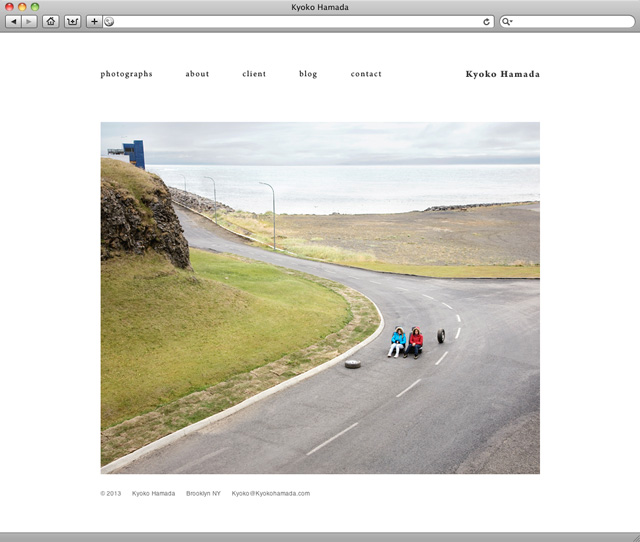
Task: Click the © 2013 copyright text
Action: (111, 493)
